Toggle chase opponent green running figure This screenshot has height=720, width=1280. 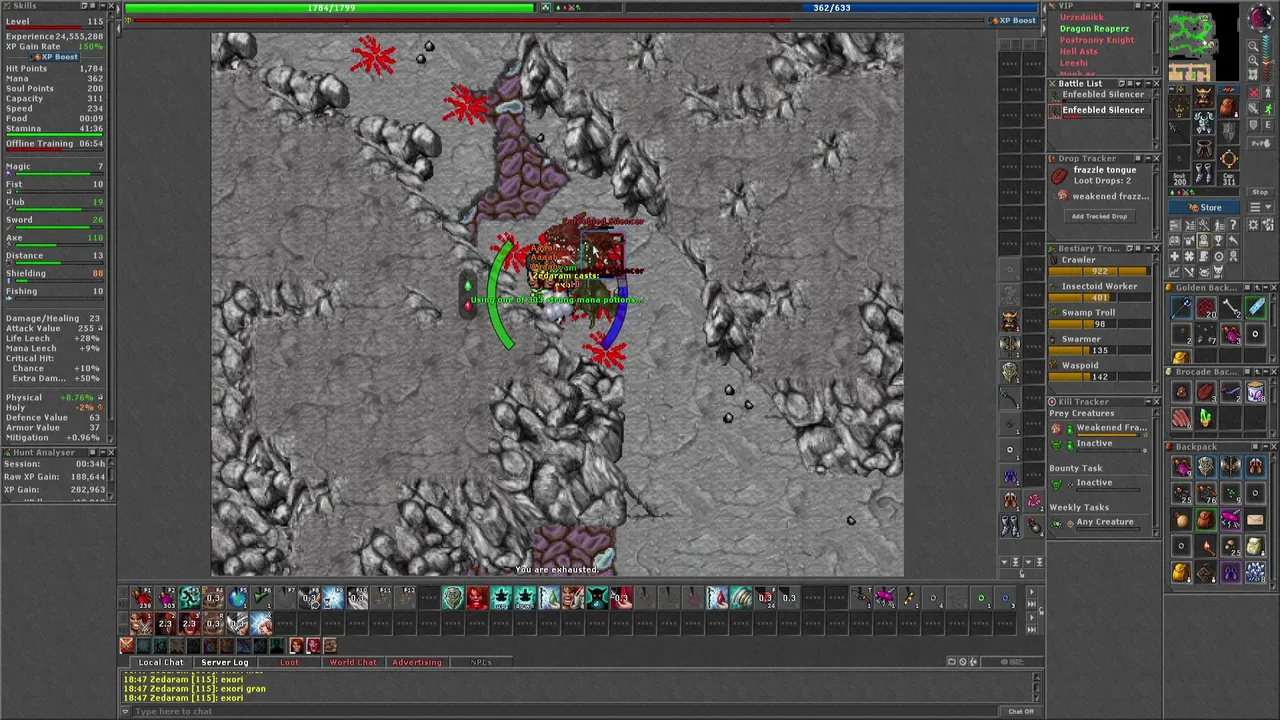click(1267, 108)
